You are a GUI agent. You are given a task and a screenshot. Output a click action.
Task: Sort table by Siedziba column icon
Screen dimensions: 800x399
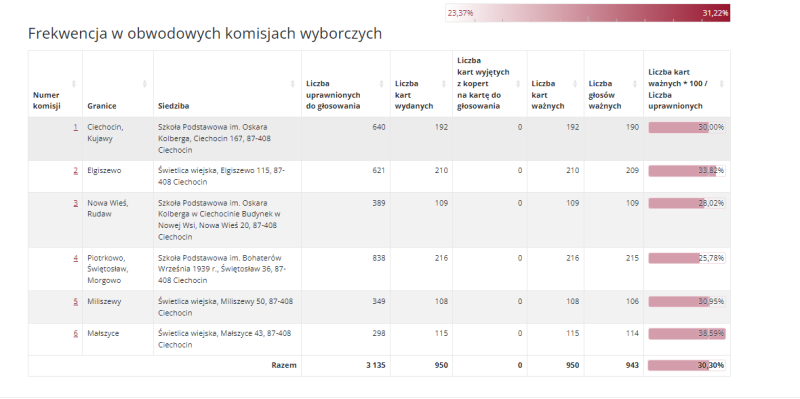coord(292,84)
